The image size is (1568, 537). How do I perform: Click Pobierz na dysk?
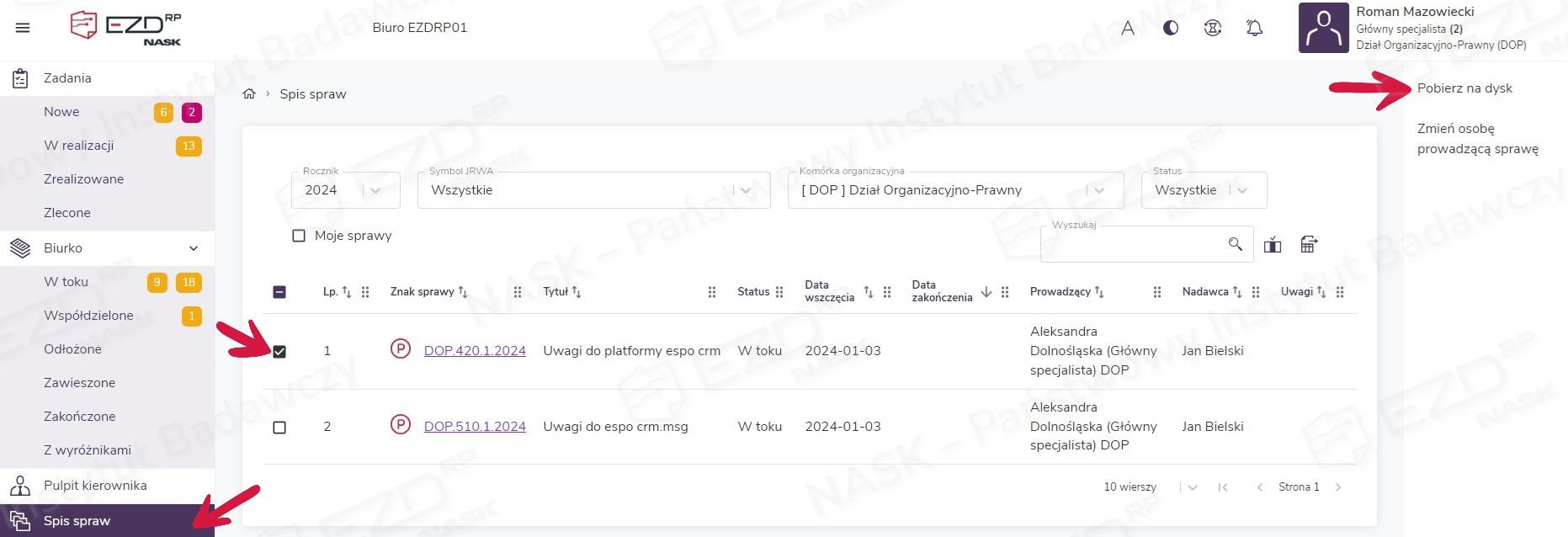point(1464,88)
